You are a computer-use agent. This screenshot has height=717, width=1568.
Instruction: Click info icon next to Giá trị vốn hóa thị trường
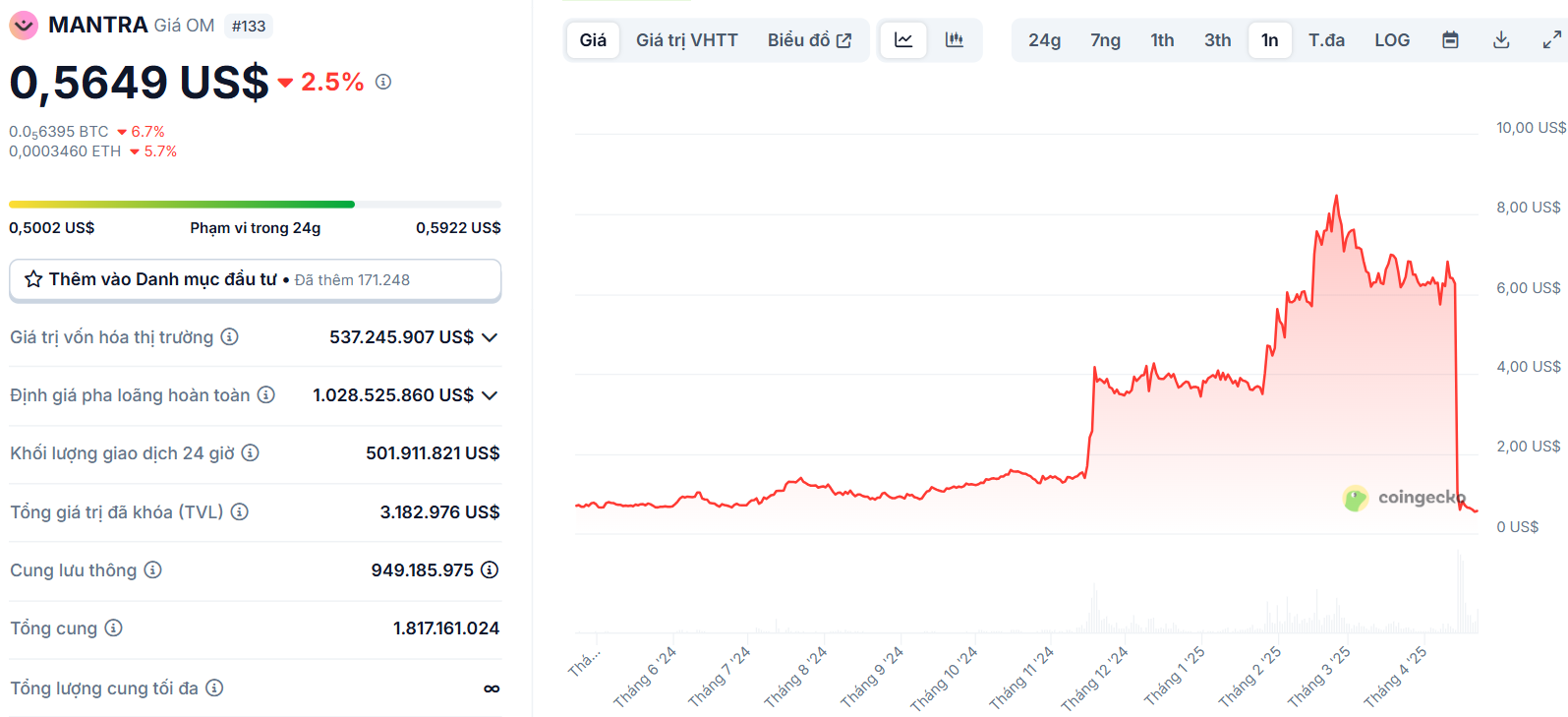(229, 336)
